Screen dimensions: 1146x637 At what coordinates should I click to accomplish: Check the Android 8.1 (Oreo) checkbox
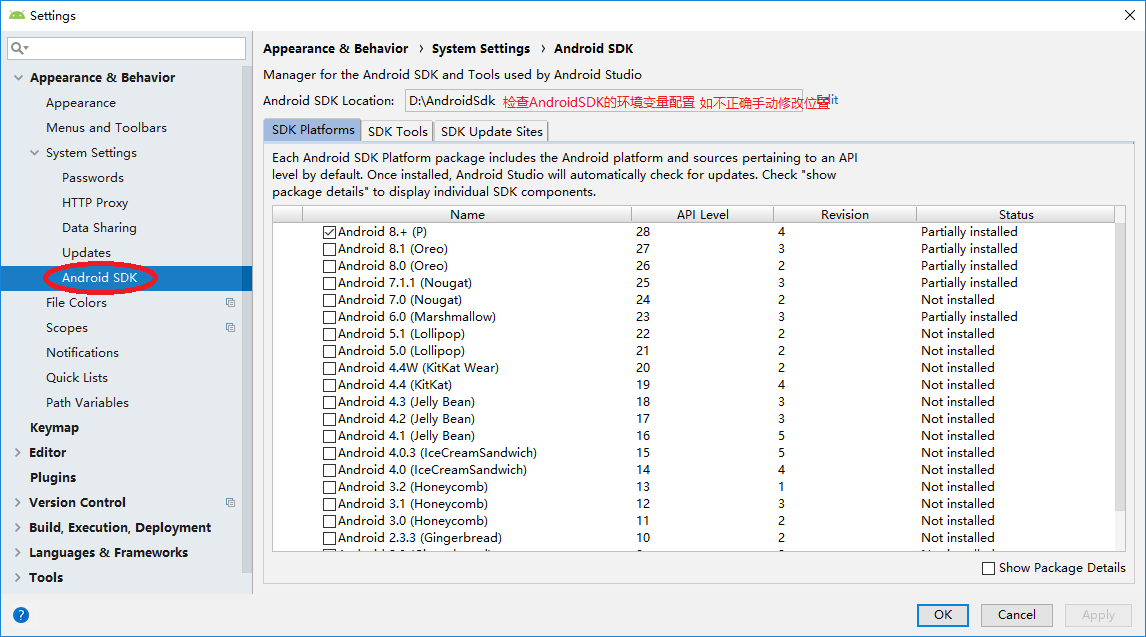point(330,249)
